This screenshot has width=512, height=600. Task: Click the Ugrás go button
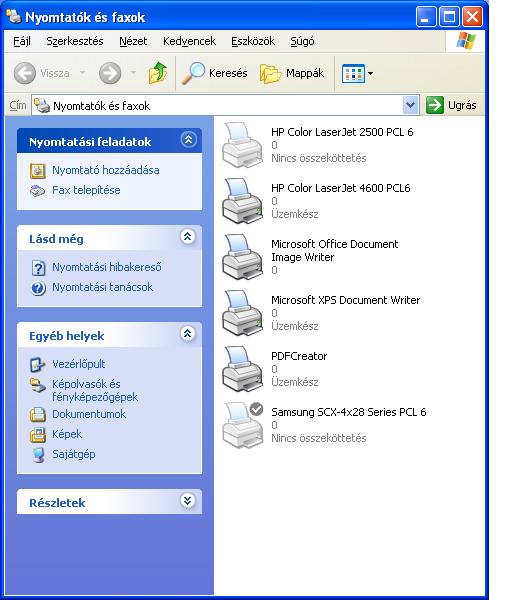(452, 105)
